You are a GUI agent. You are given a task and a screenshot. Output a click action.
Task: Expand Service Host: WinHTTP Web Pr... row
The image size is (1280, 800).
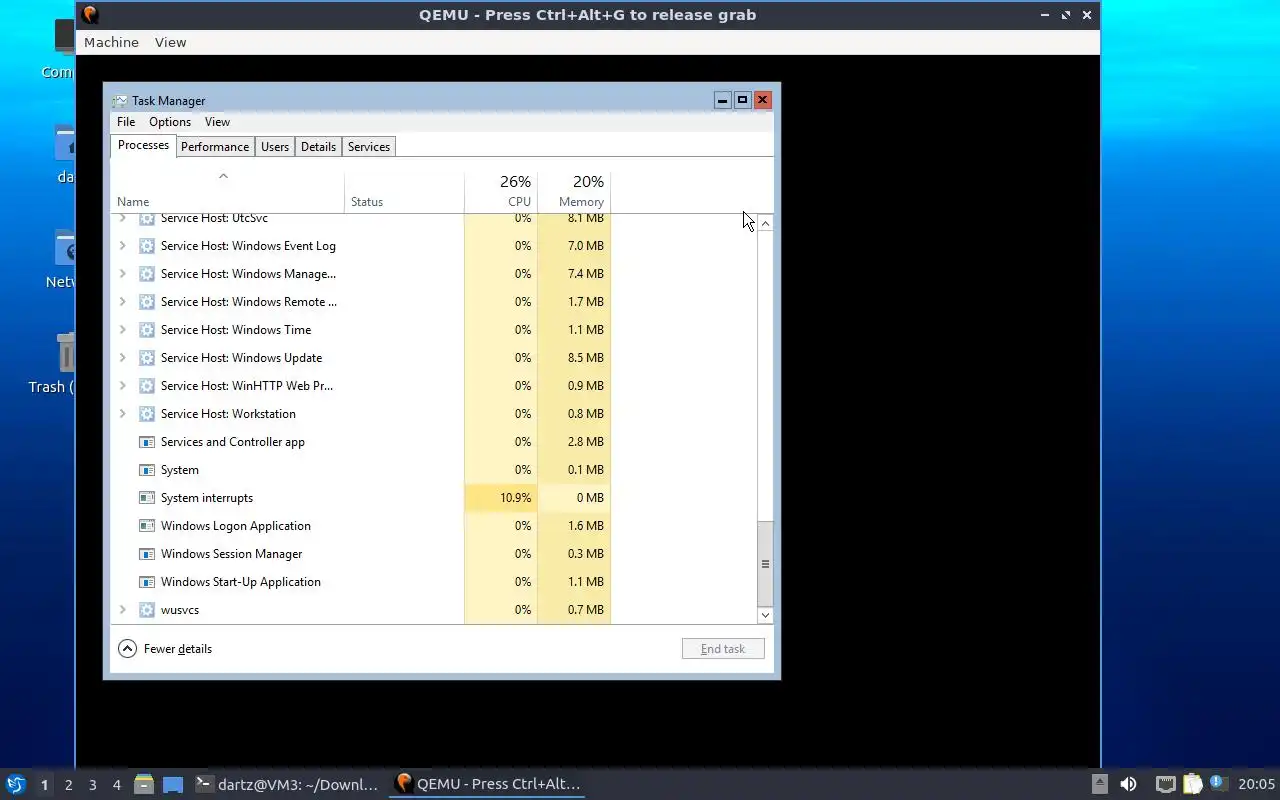pos(123,386)
